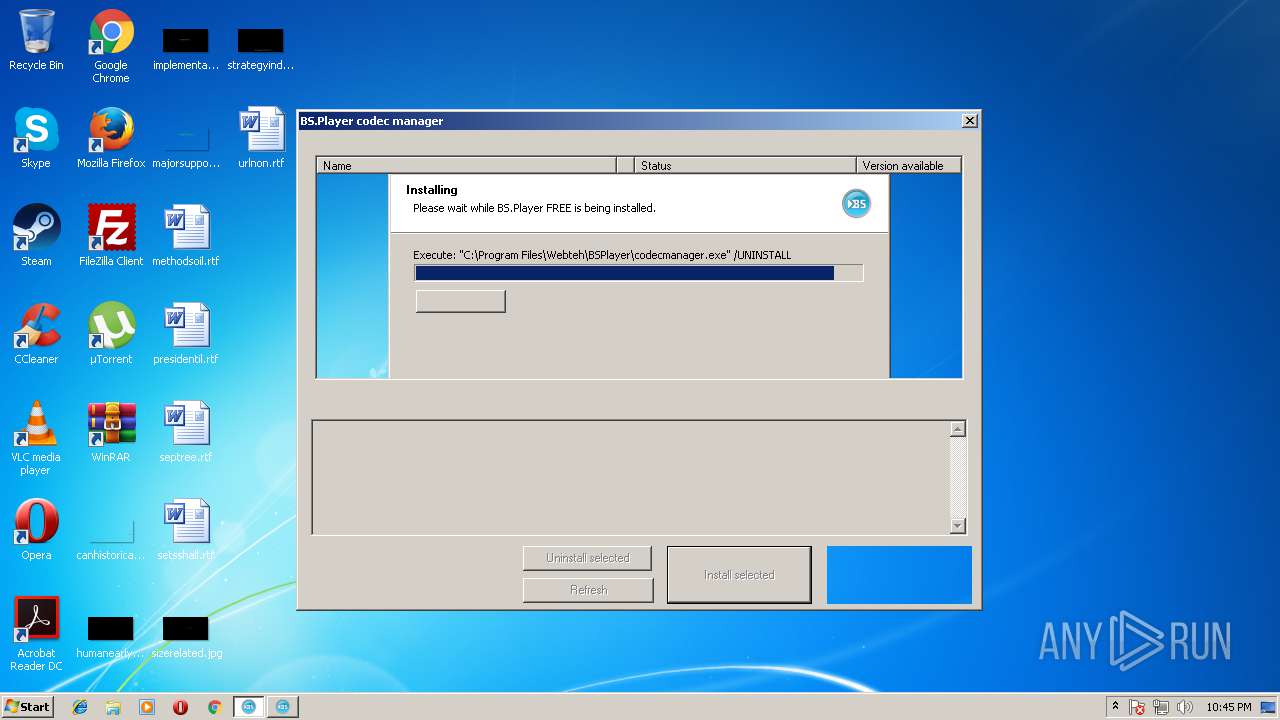Screen dimensions: 1280x720
Task: Open the Action Center flag tray icon
Action: [x=1137, y=707]
